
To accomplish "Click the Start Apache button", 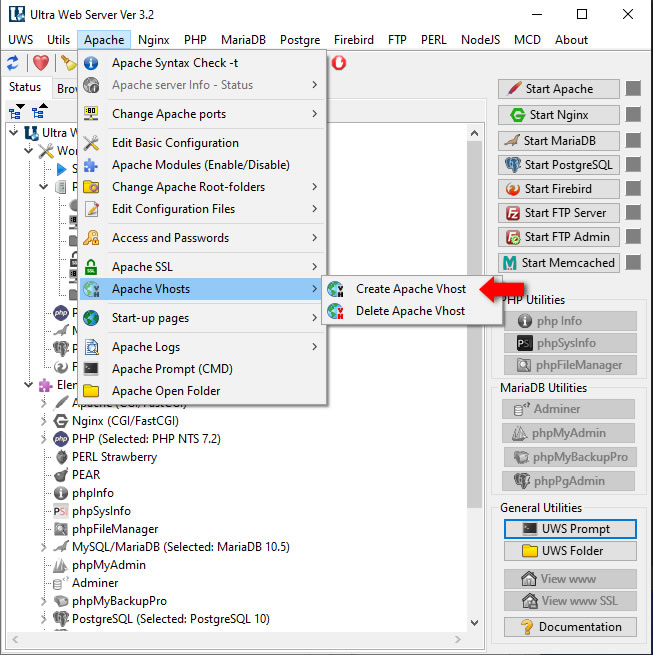I will pos(559,89).
